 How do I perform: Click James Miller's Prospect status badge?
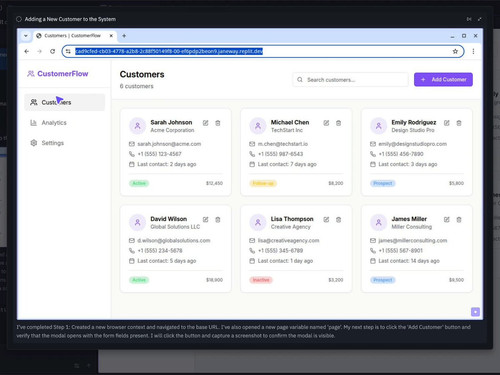(x=383, y=280)
